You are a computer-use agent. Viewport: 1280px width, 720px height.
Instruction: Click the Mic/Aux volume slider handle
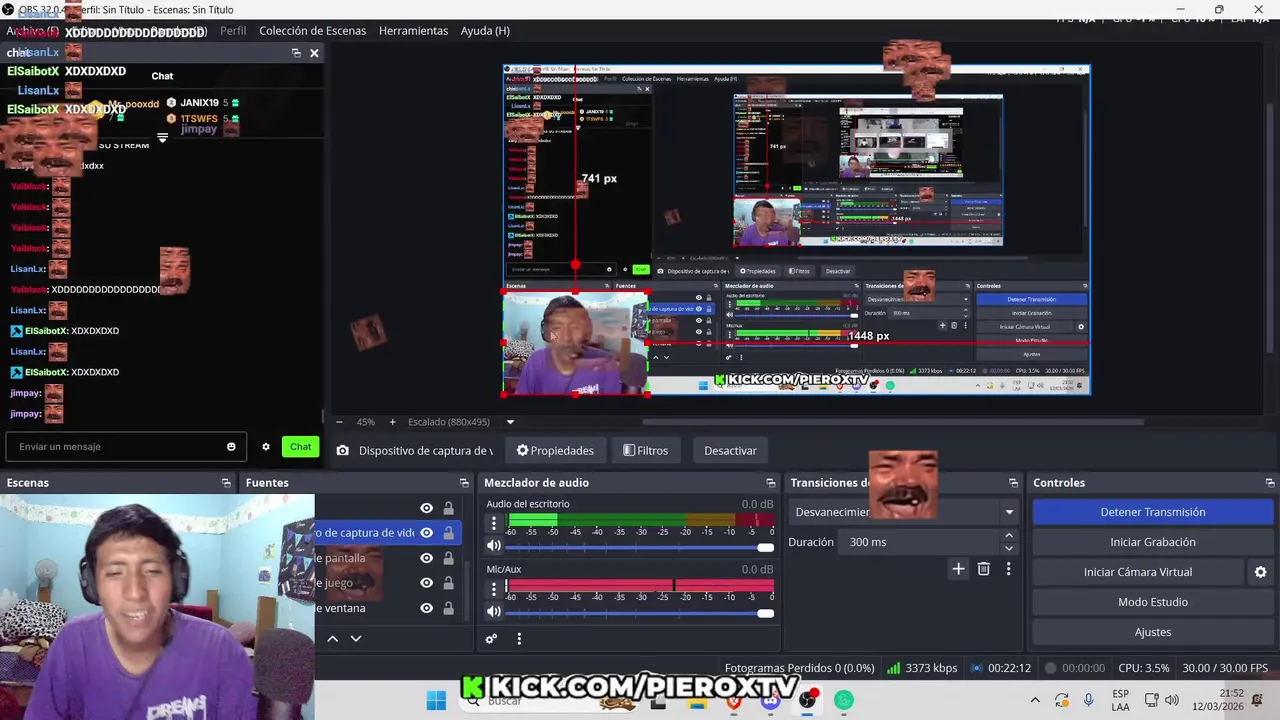click(766, 612)
